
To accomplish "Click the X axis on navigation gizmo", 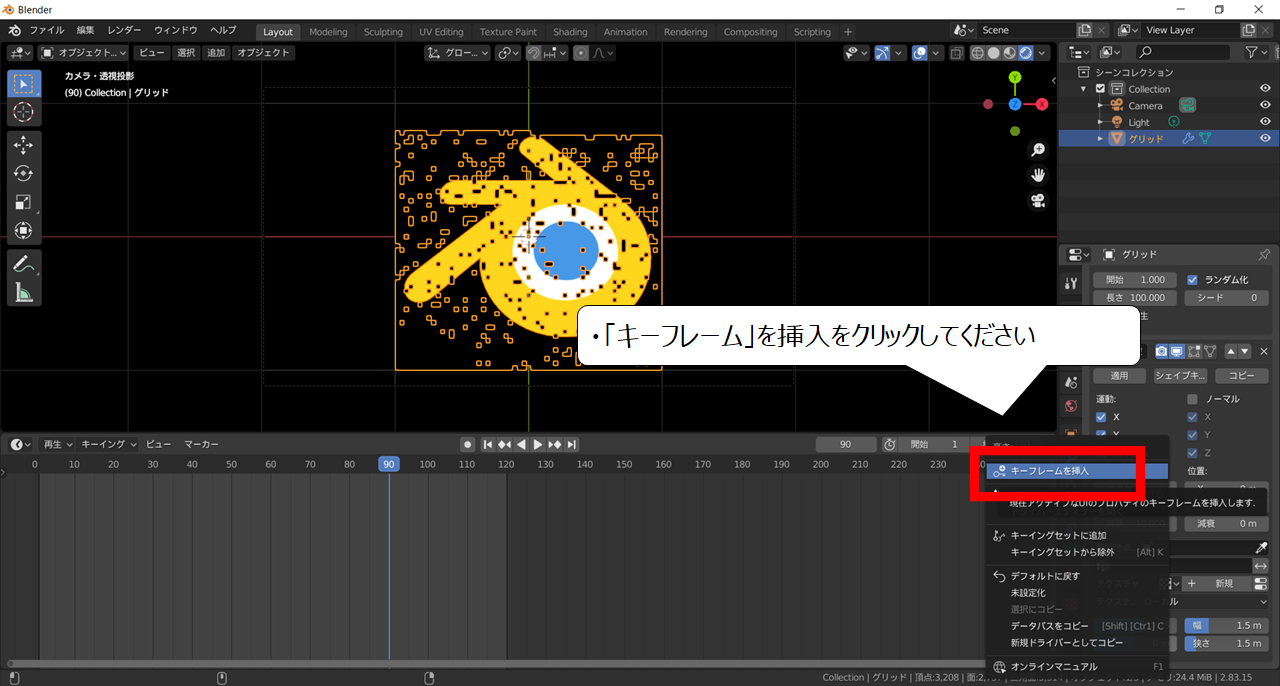I will [1042, 104].
